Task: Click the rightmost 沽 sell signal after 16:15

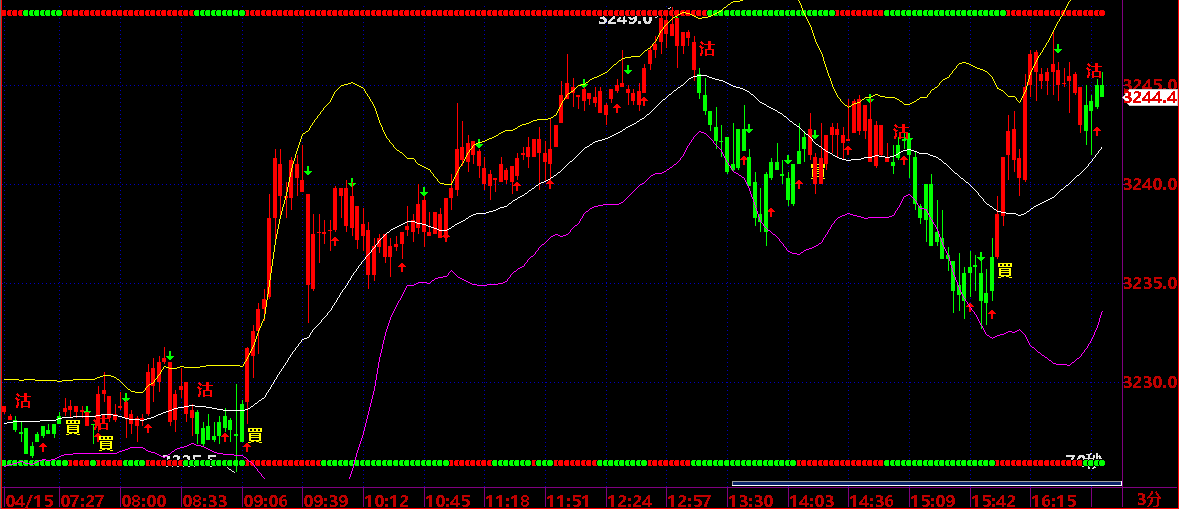Action: coord(1094,71)
